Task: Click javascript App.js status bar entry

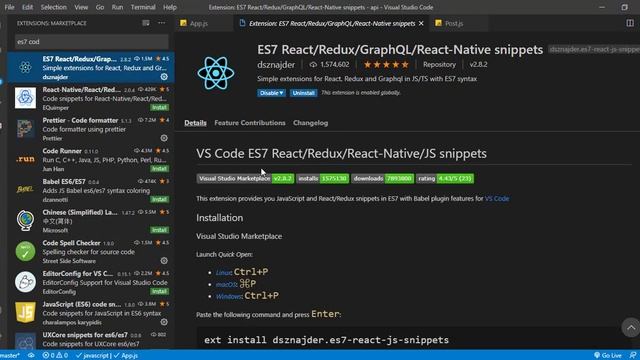Action: point(107,356)
